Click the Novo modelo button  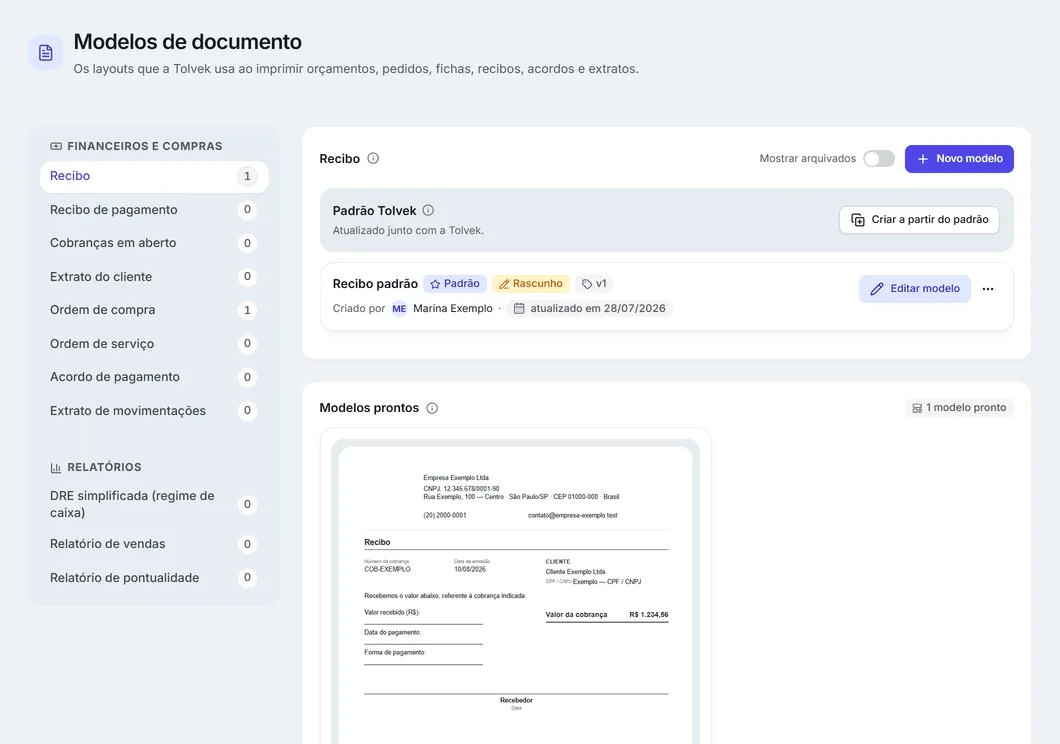959,159
